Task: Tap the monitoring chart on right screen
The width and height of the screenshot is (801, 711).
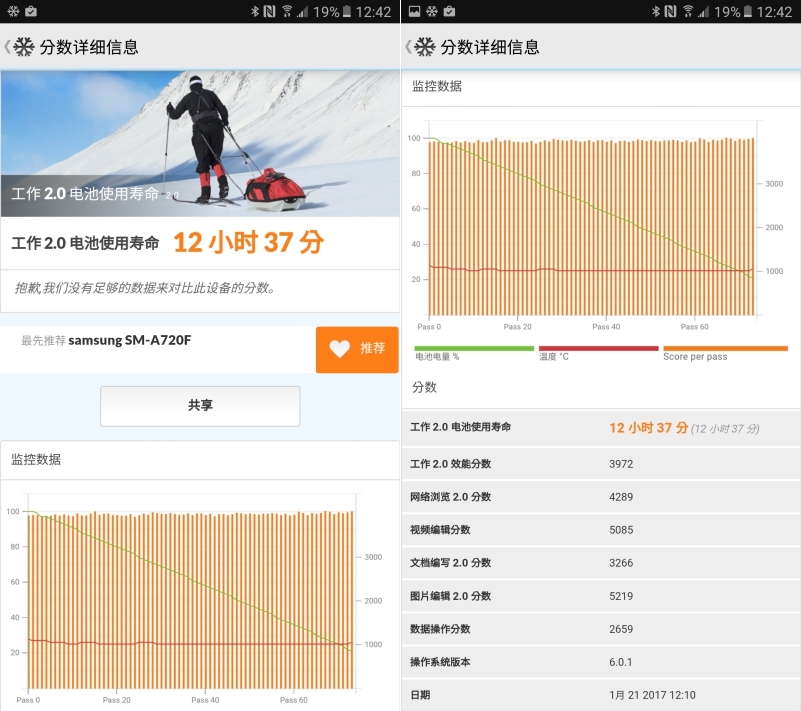Action: click(595, 225)
